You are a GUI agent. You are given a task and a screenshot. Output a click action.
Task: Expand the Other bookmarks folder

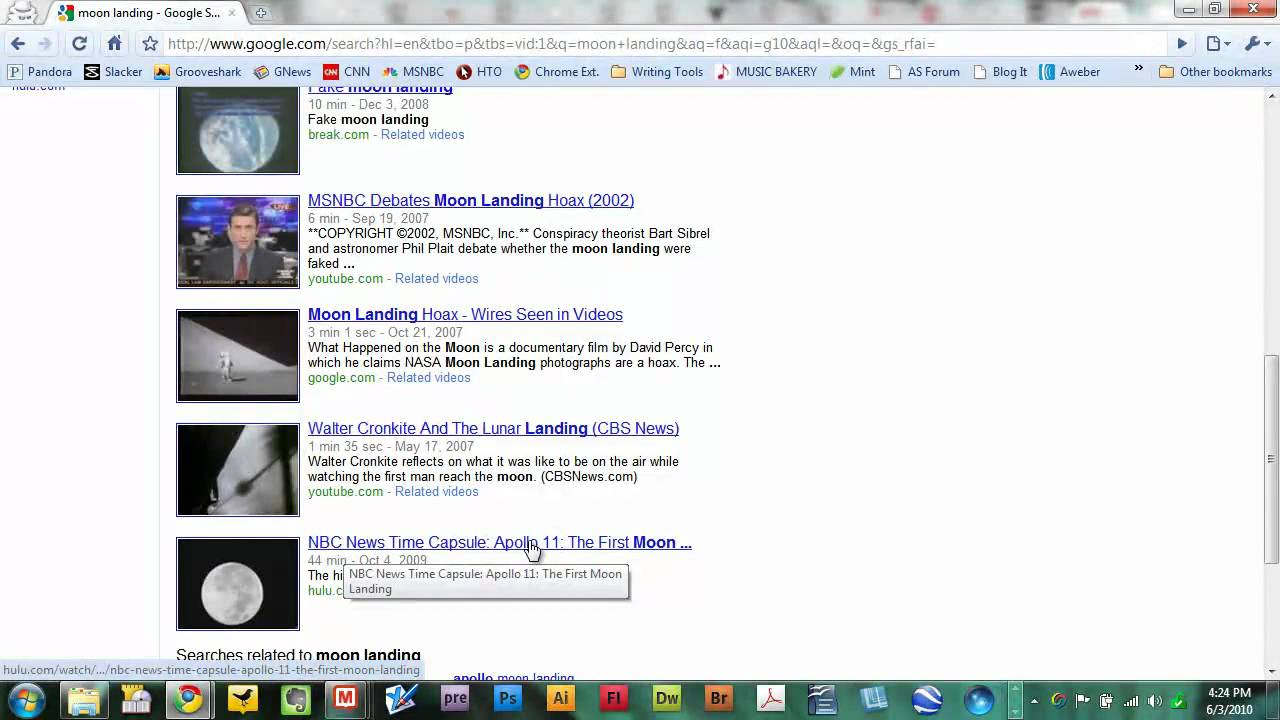tap(1215, 72)
